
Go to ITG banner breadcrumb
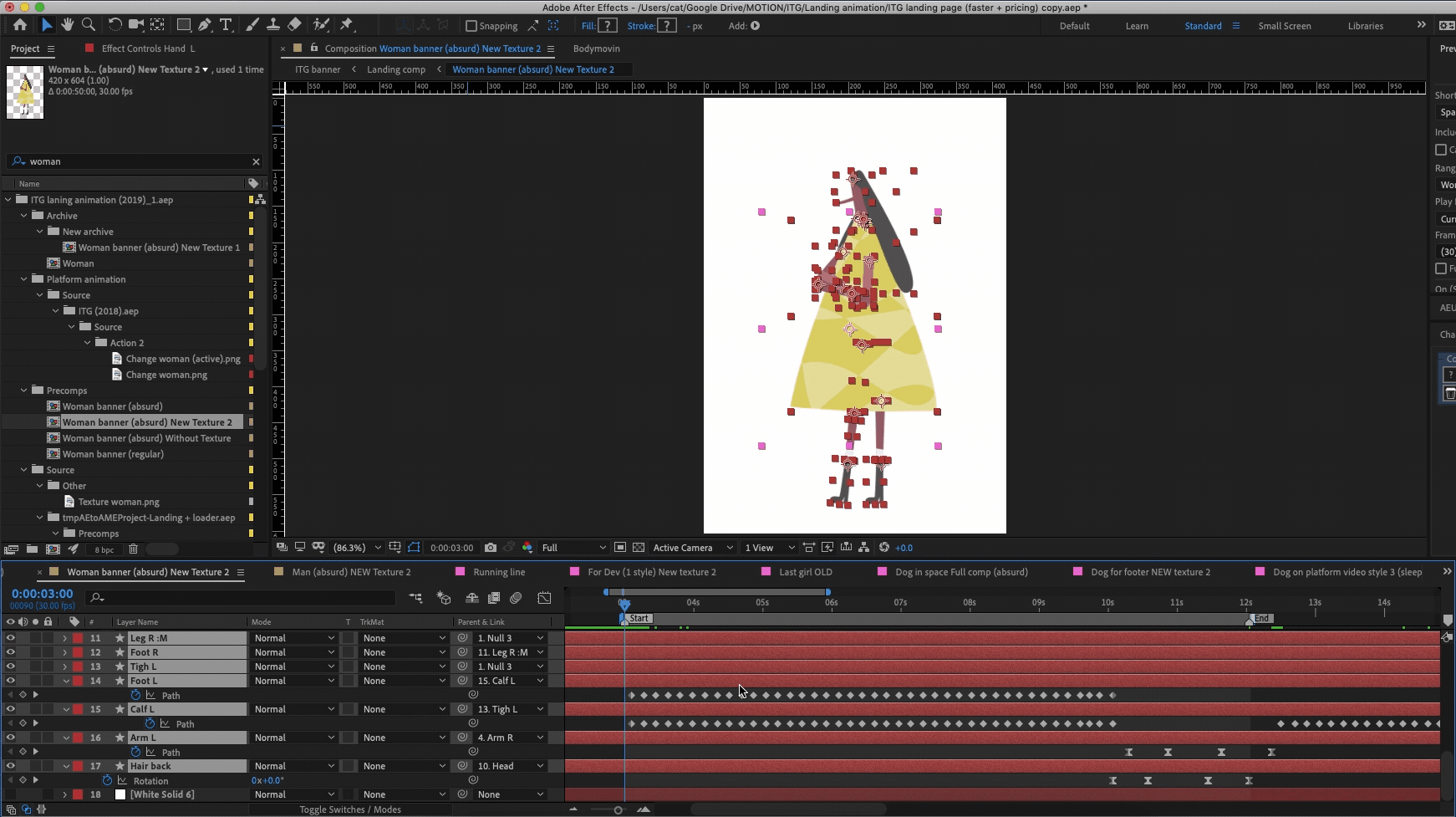pyautogui.click(x=318, y=69)
